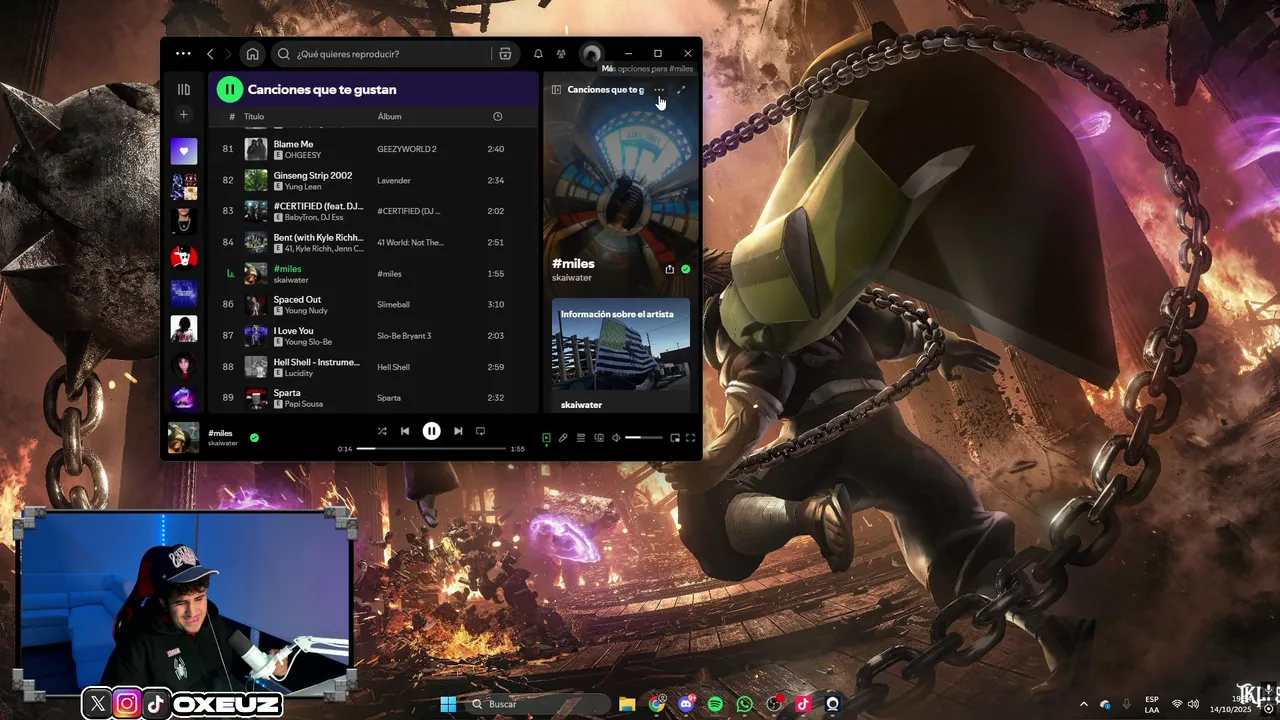Share #miles with the share icon in panel
The height and width of the screenshot is (720, 1280).
coord(669,269)
